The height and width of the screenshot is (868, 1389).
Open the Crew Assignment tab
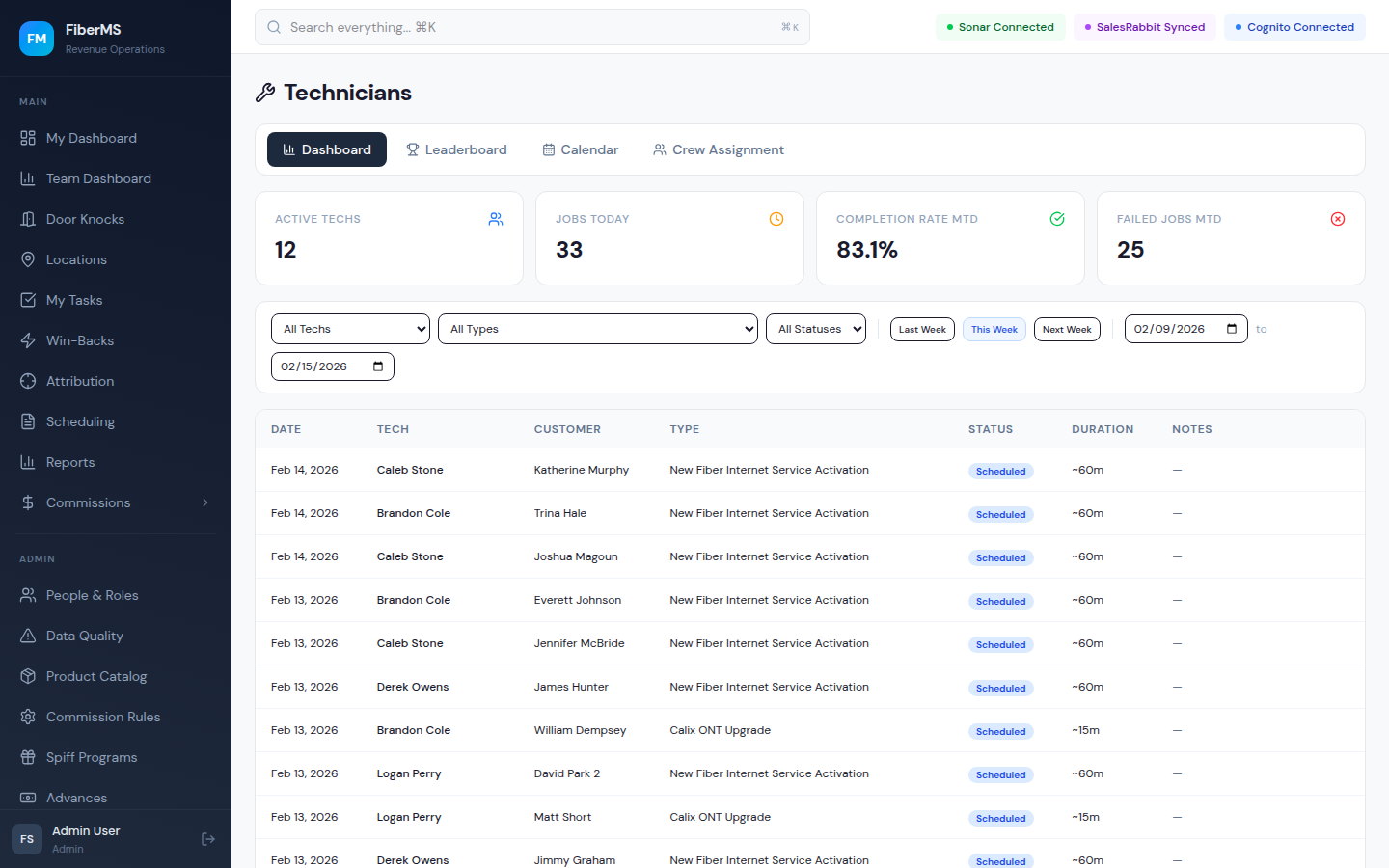[718, 149]
